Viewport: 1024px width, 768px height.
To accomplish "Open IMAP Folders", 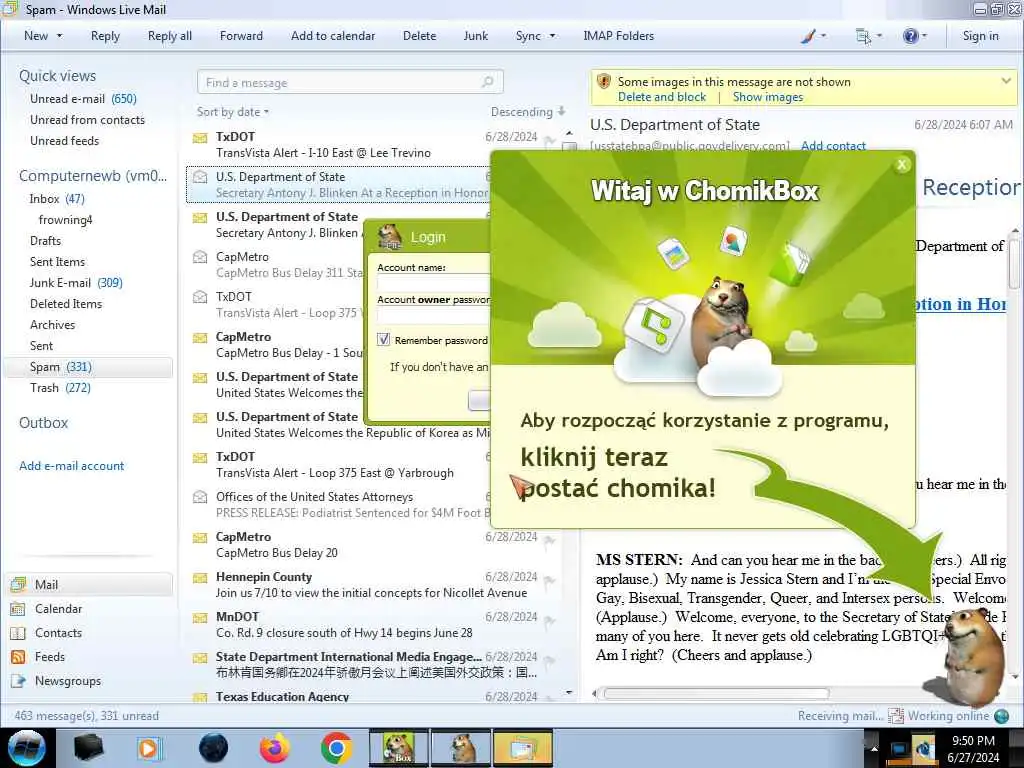I will 618,36.
